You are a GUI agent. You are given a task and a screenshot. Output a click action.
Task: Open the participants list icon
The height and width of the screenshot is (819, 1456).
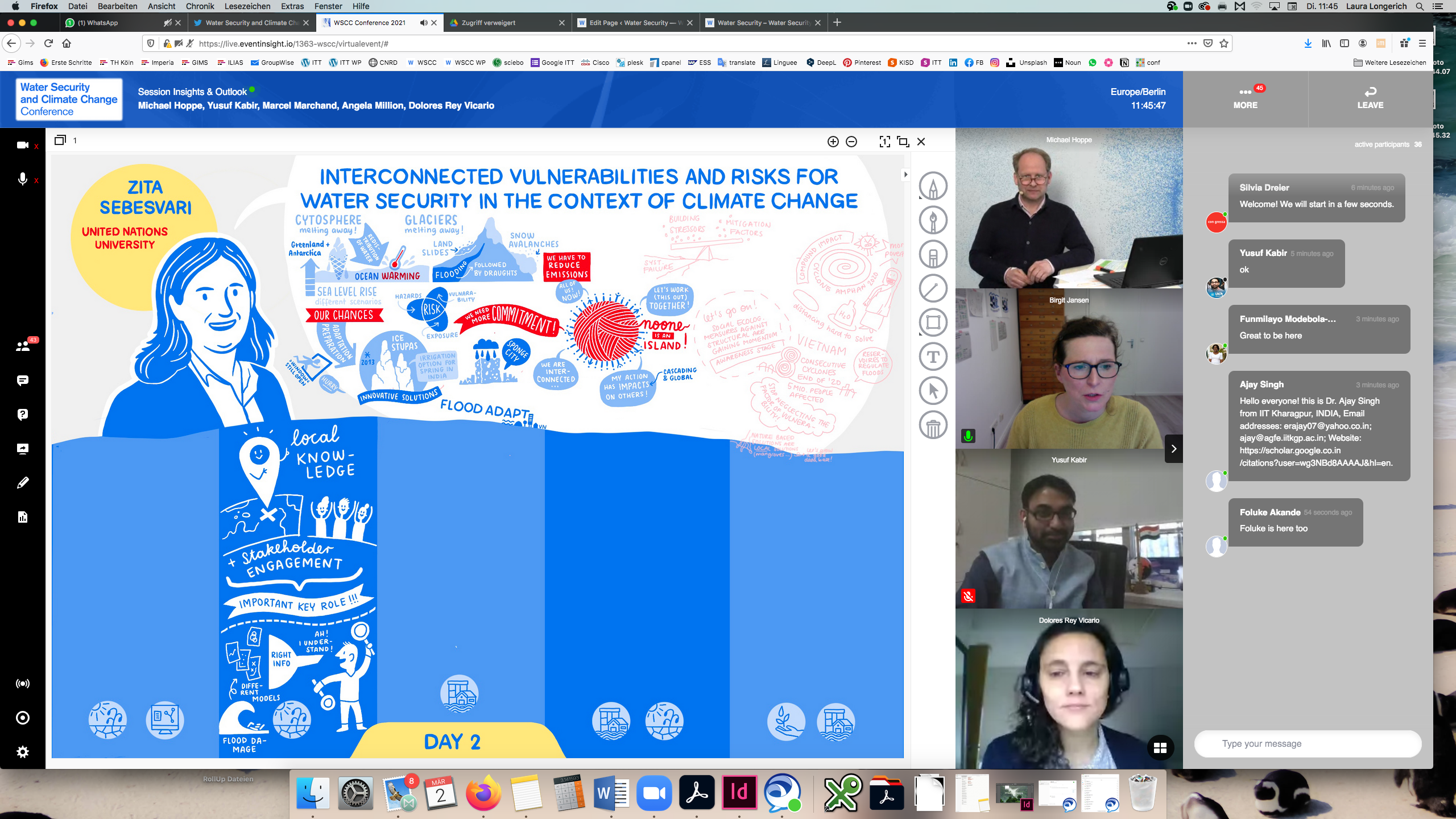coord(23,346)
